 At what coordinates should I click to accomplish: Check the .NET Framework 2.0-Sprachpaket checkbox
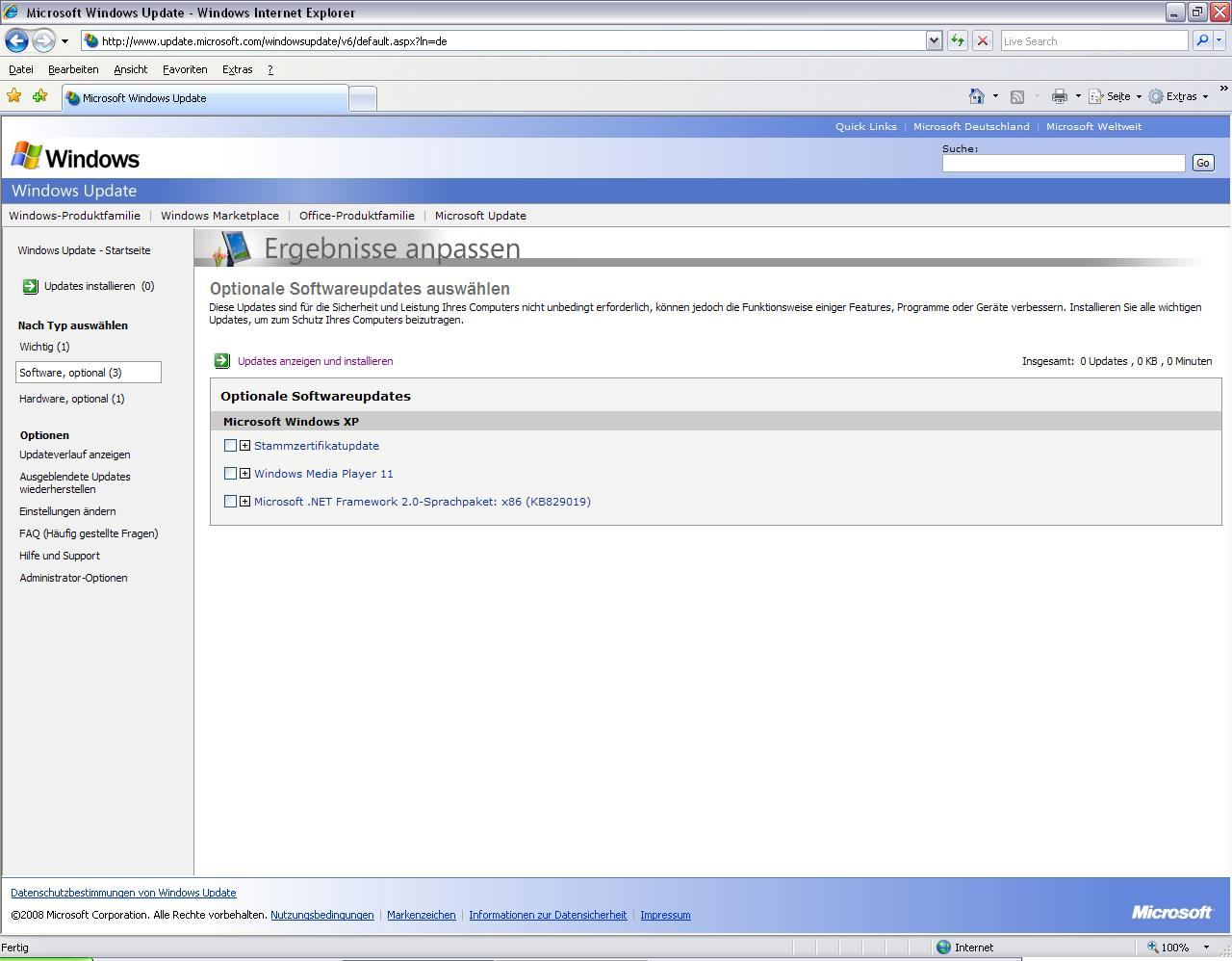(230, 502)
